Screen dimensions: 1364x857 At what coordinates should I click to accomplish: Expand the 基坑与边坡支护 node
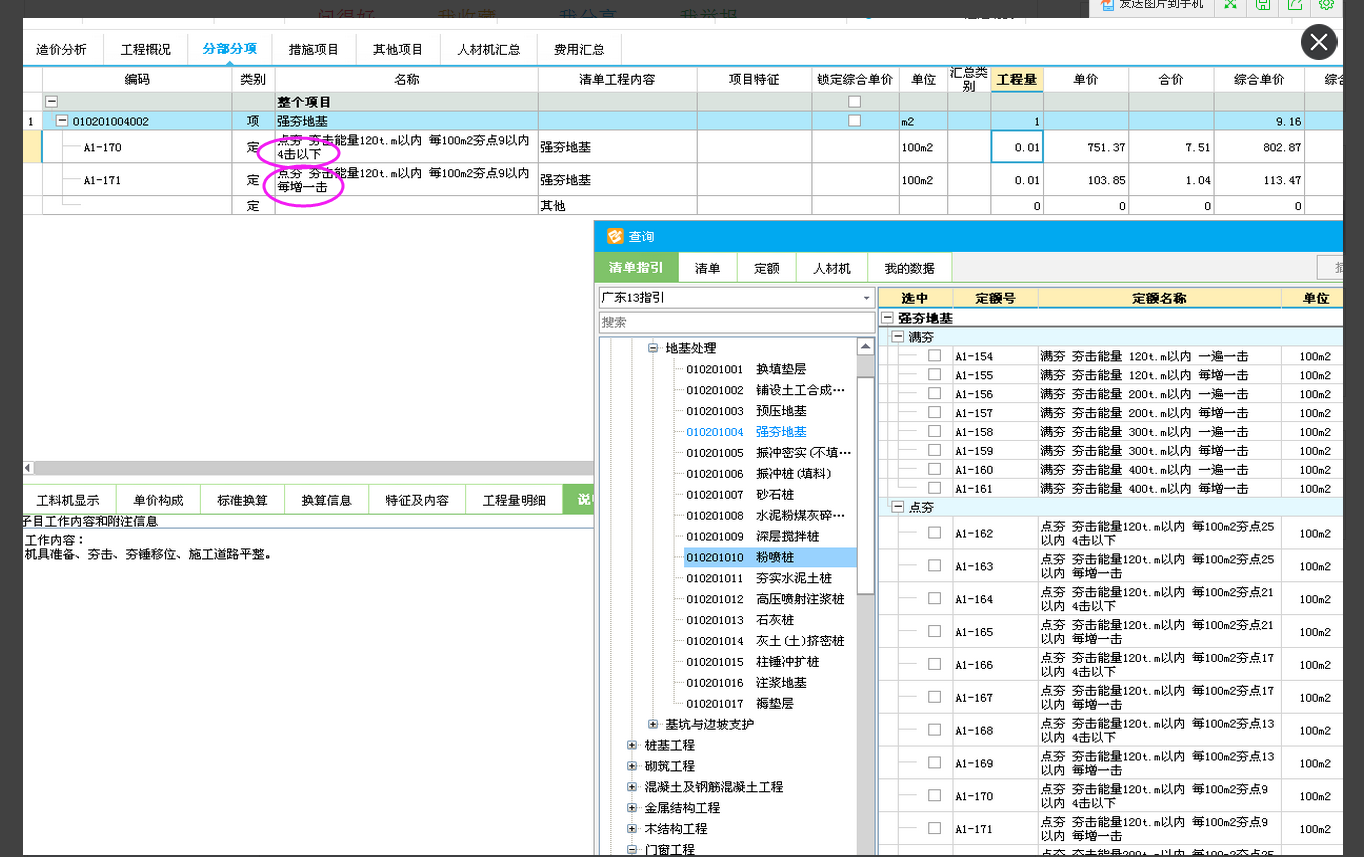[653, 724]
